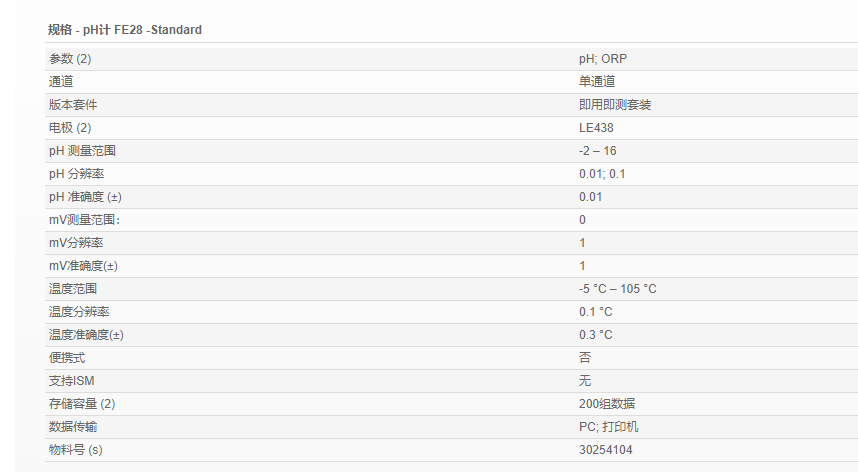The width and height of the screenshot is (858, 472).
Task: Click the "0.01; 0.1" resolution value
Action: (603, 174)
